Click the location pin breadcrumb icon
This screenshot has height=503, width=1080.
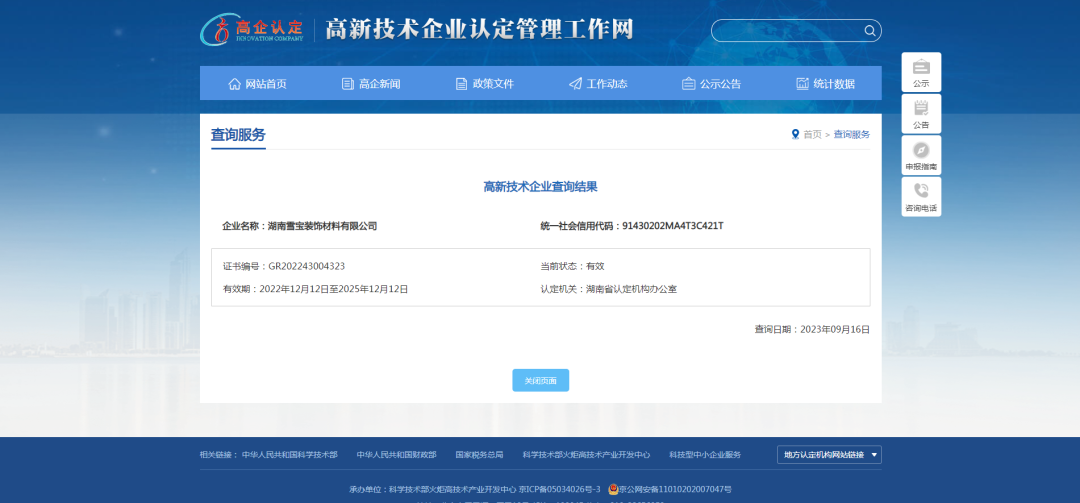(x=795, y=134)
